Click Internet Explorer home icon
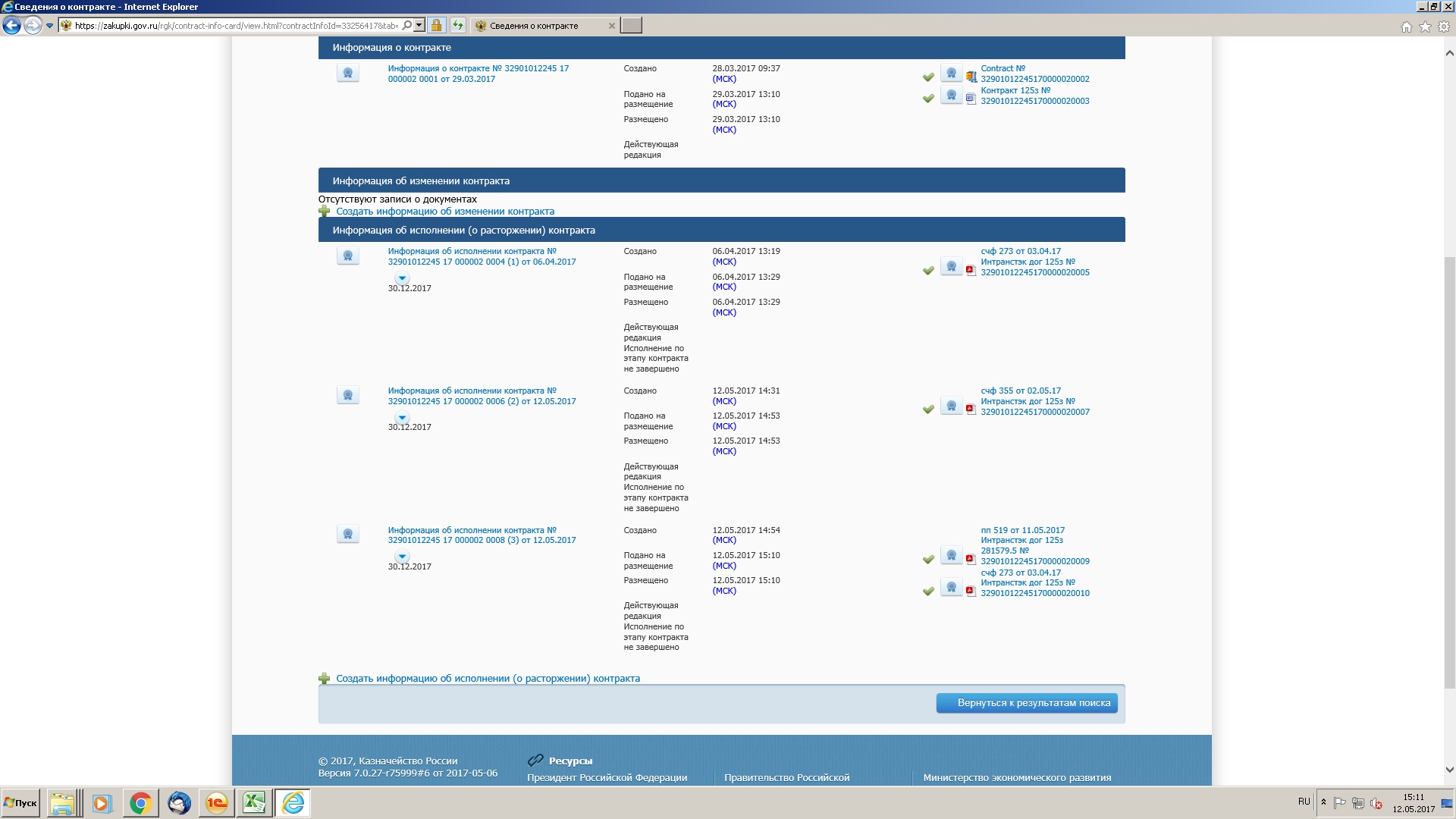The image size is (1456, 819). pyautogui.click(x=1406, y=27)
